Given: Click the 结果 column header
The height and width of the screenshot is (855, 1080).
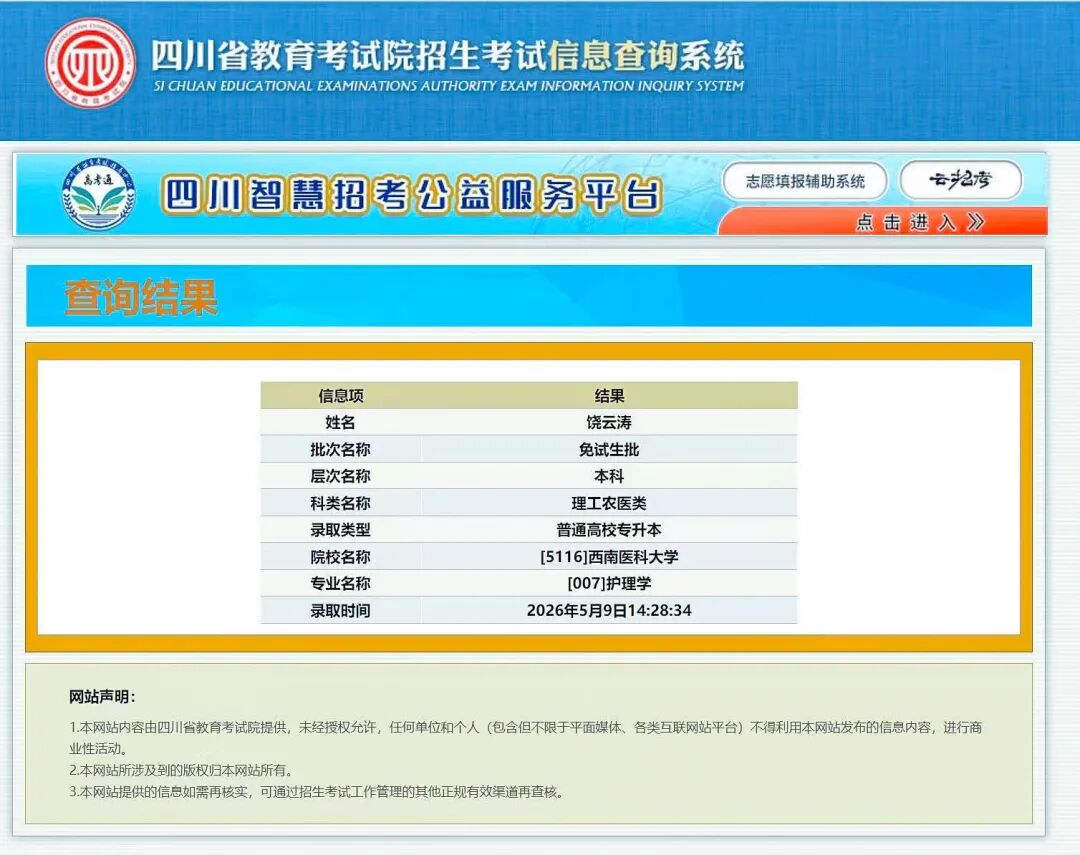Looking at the screenshot, I should [609, 395].
